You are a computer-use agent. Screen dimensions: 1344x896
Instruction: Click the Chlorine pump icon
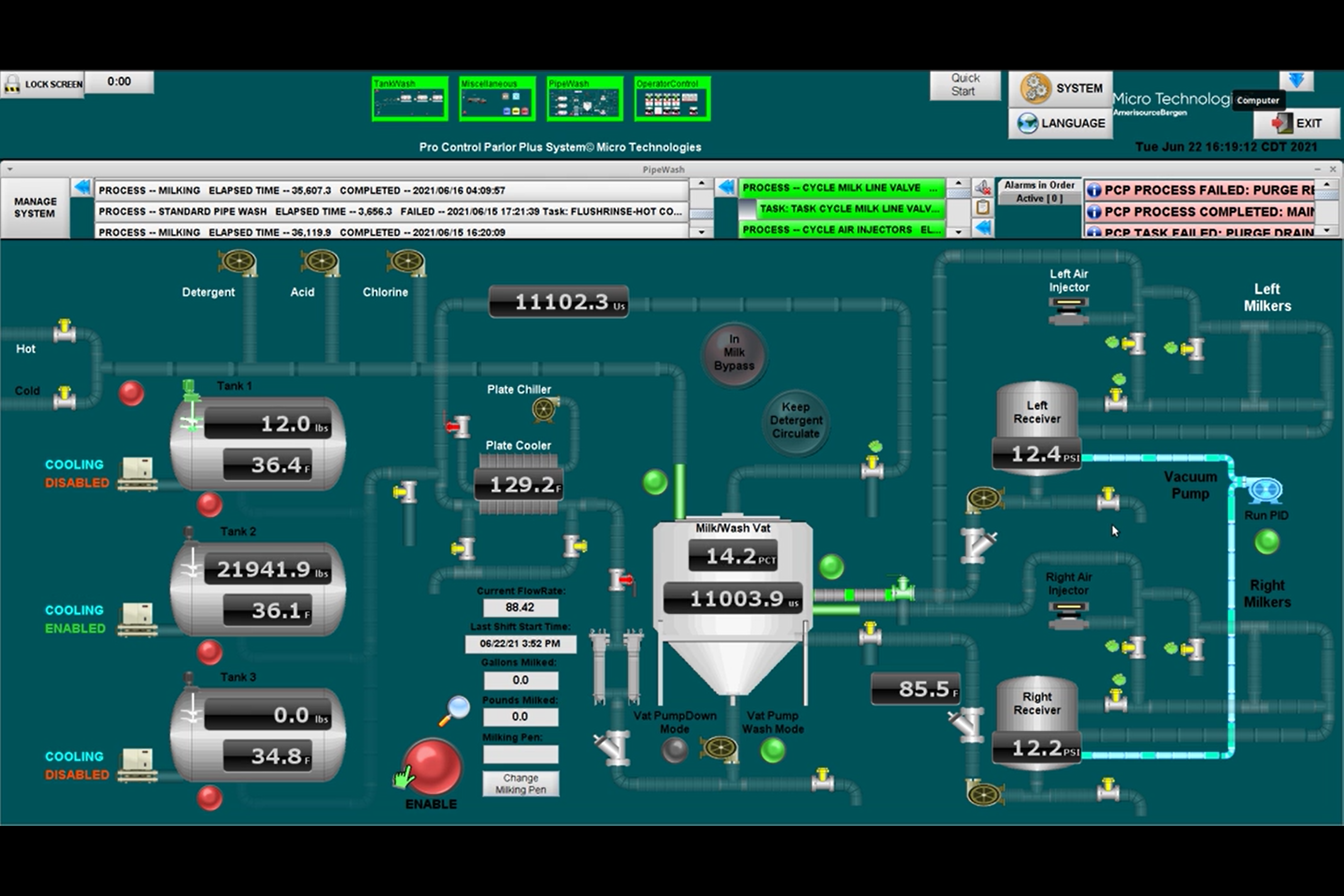coord(406,263)
